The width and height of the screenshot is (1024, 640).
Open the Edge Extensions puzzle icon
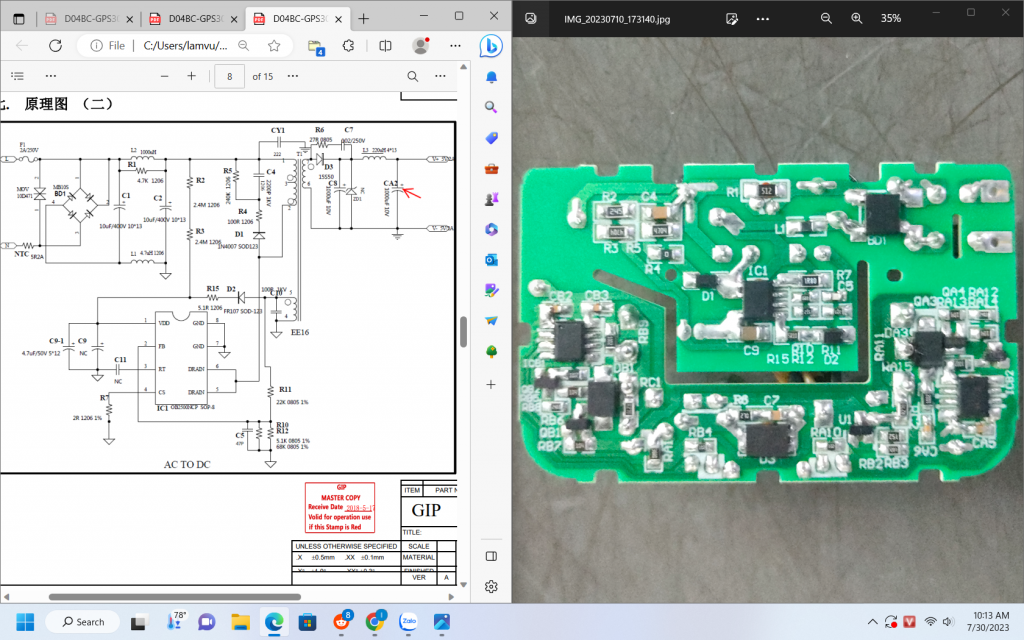coord(349,46)
